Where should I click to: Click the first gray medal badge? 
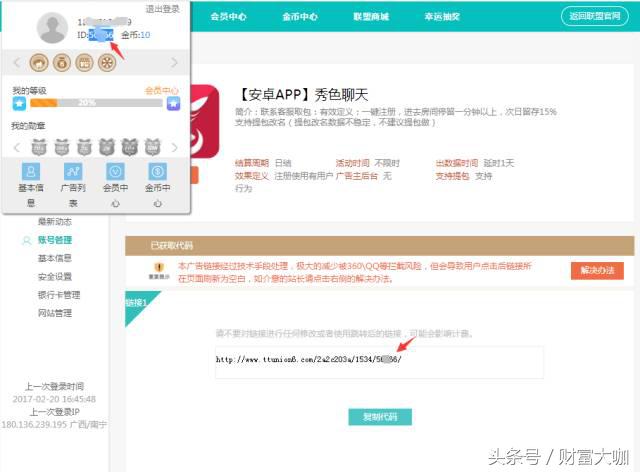click(39, 147)
